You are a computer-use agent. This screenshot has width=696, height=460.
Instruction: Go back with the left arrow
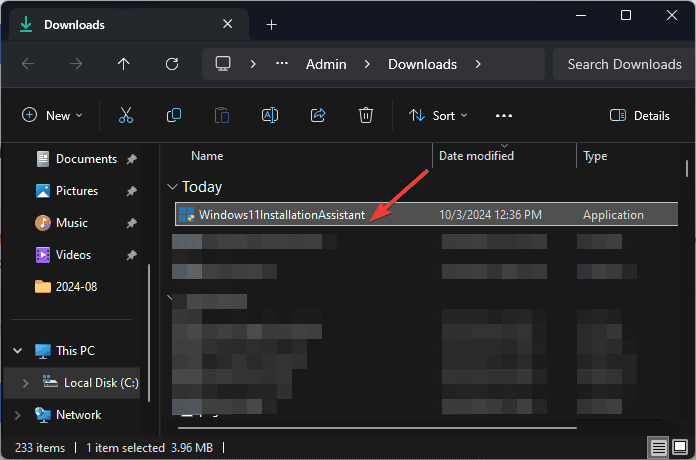click(x=28, y=64)
